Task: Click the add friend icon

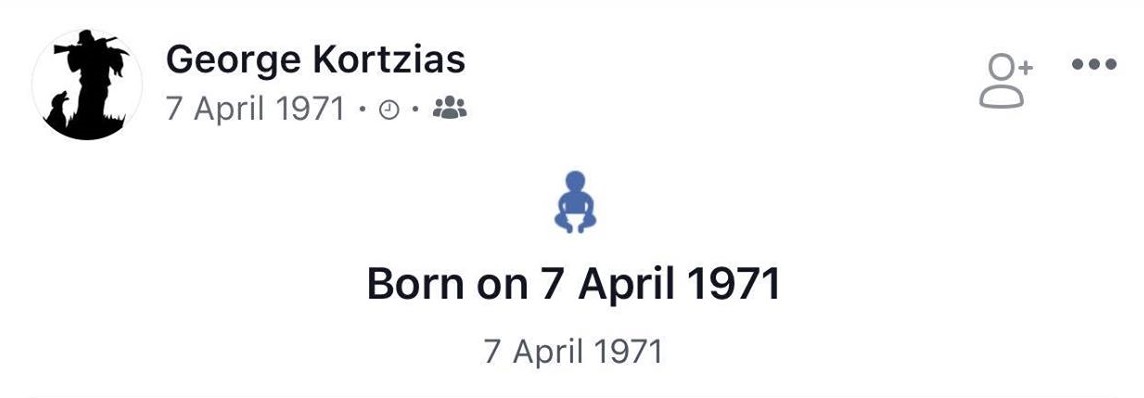Action: pos(1005,82)
